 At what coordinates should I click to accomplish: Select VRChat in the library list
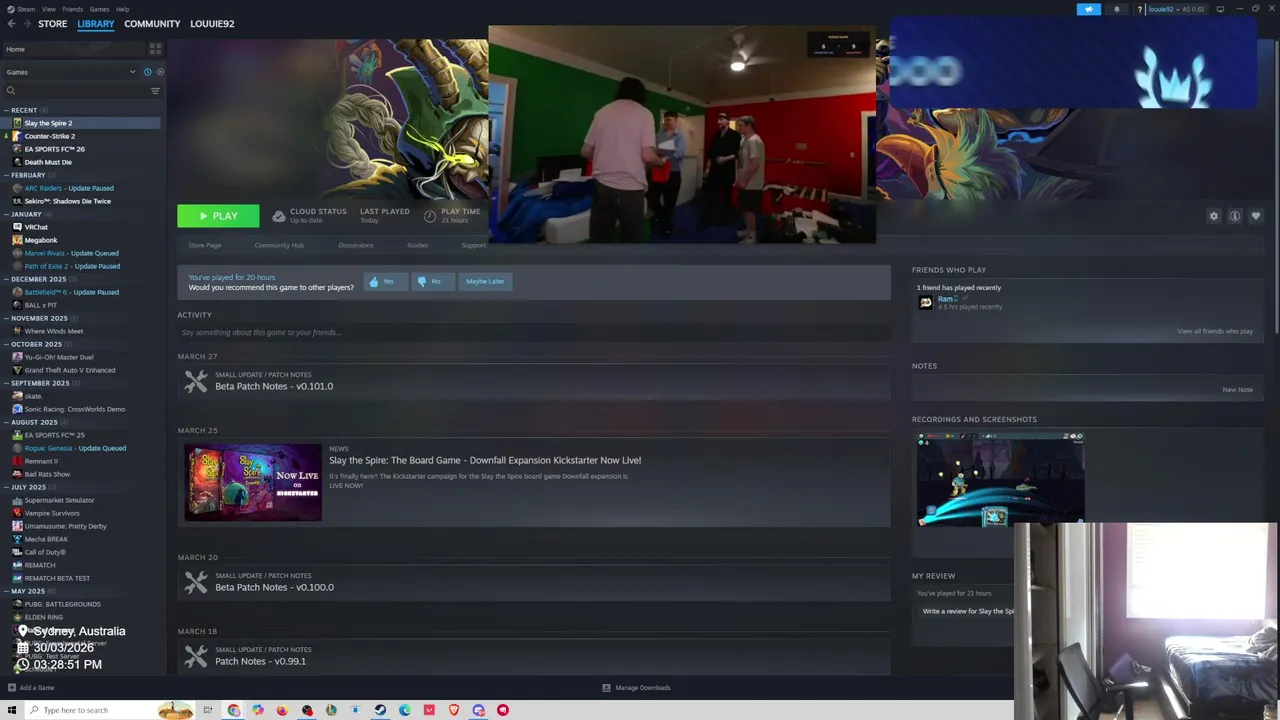36,227
